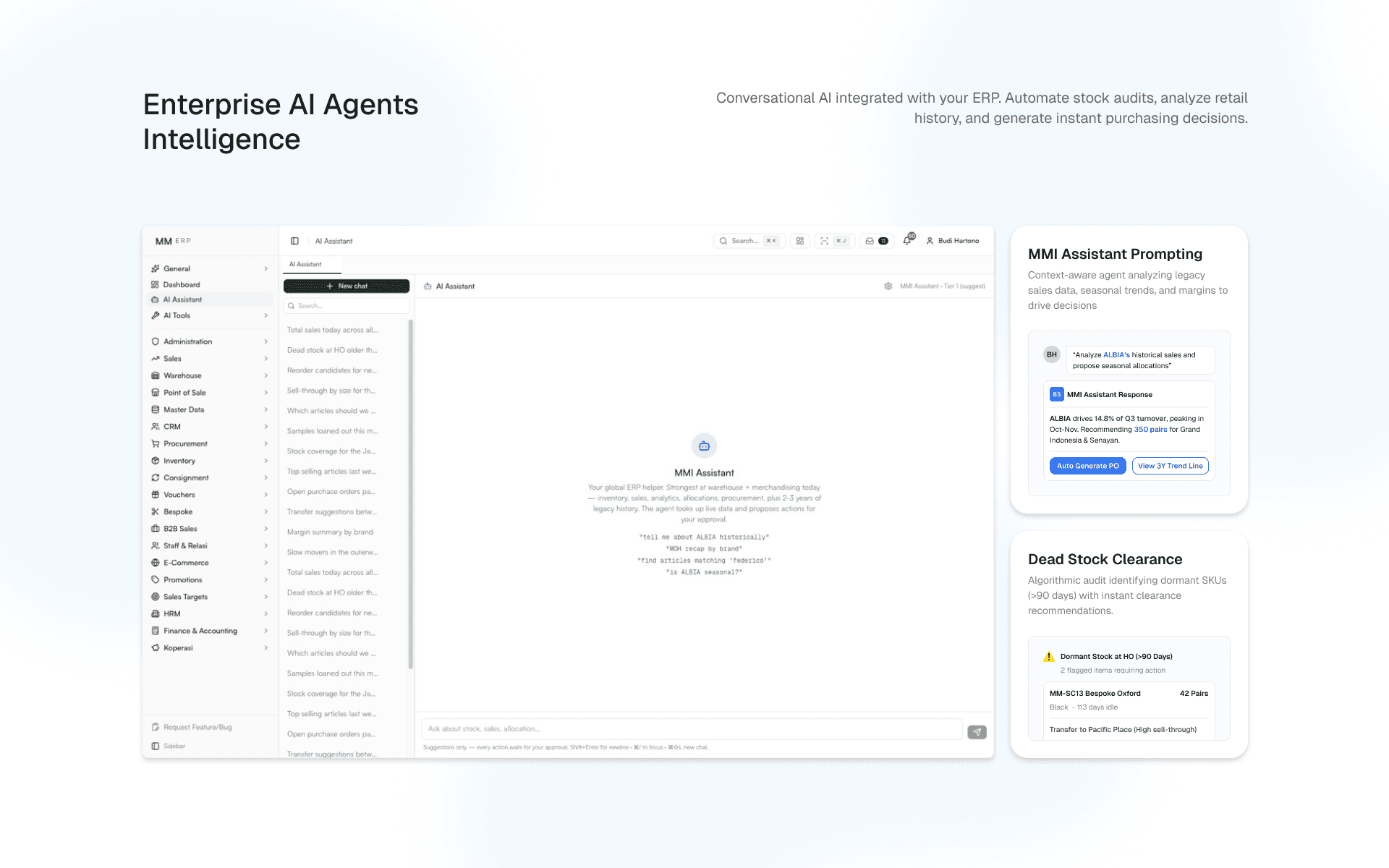Image resolution: width=1389 pixels, height=868 pixels.
Task: Open the apps grid icon in top bar
Action: click(x=800, y=241)
